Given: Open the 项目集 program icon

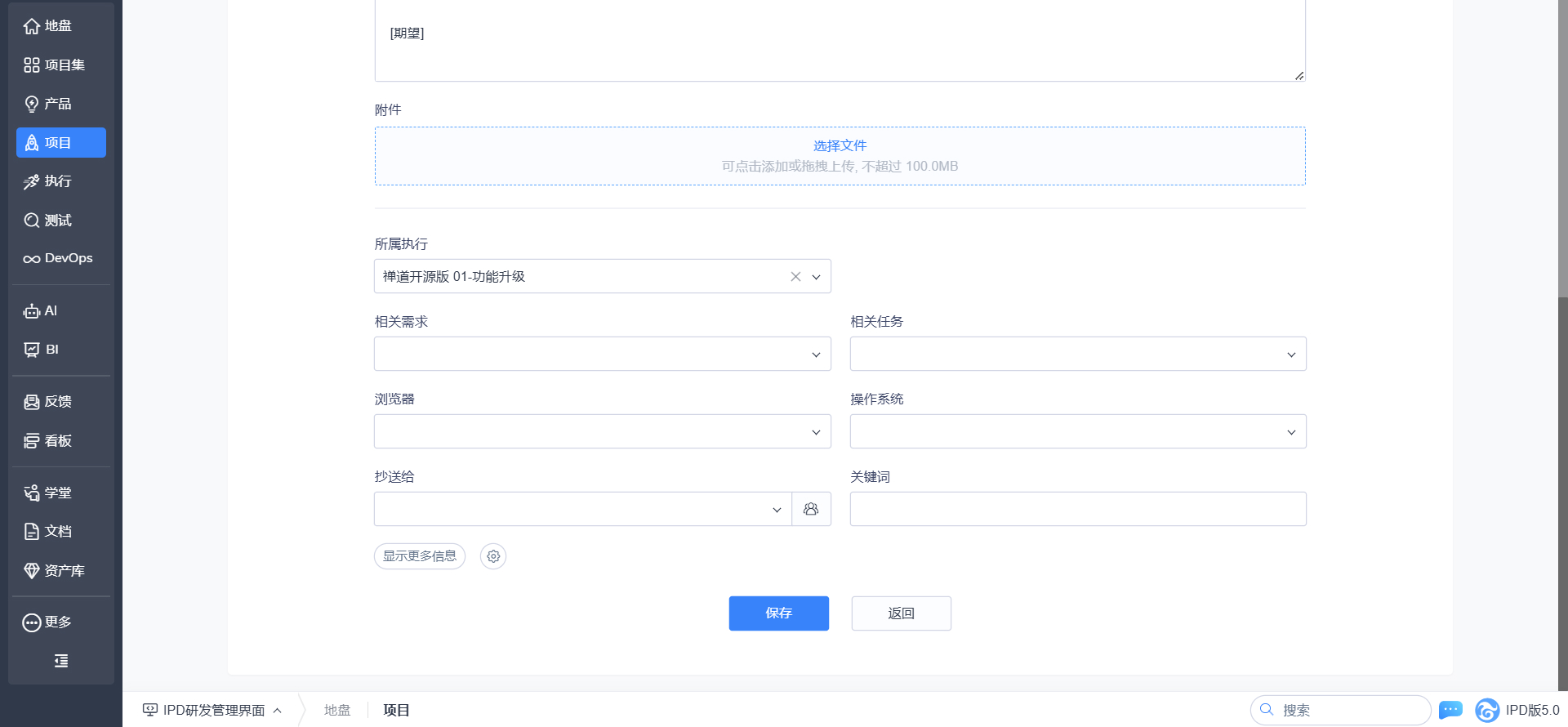Looking at the screenshot, I should coord(32,65).
